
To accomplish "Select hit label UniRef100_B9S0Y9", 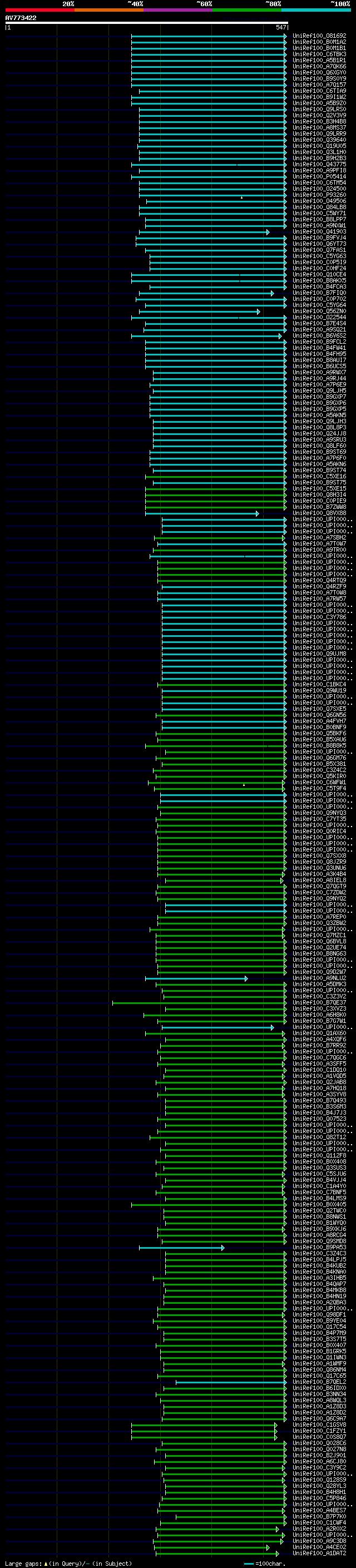I will click(x=319, y=78).
